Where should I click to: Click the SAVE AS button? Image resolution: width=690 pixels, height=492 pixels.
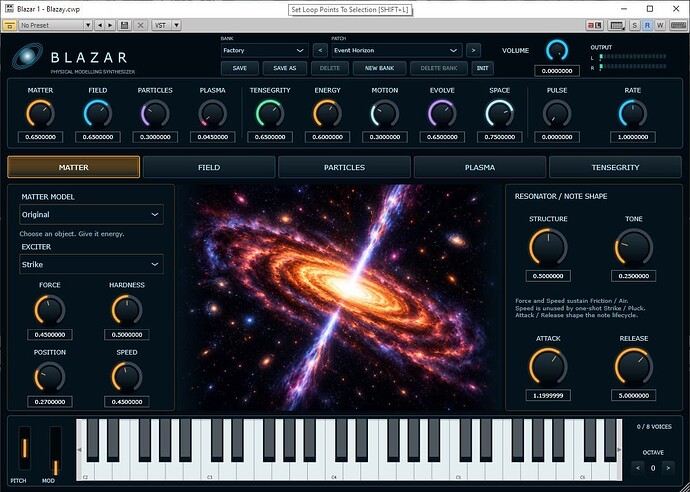(285, 68)
